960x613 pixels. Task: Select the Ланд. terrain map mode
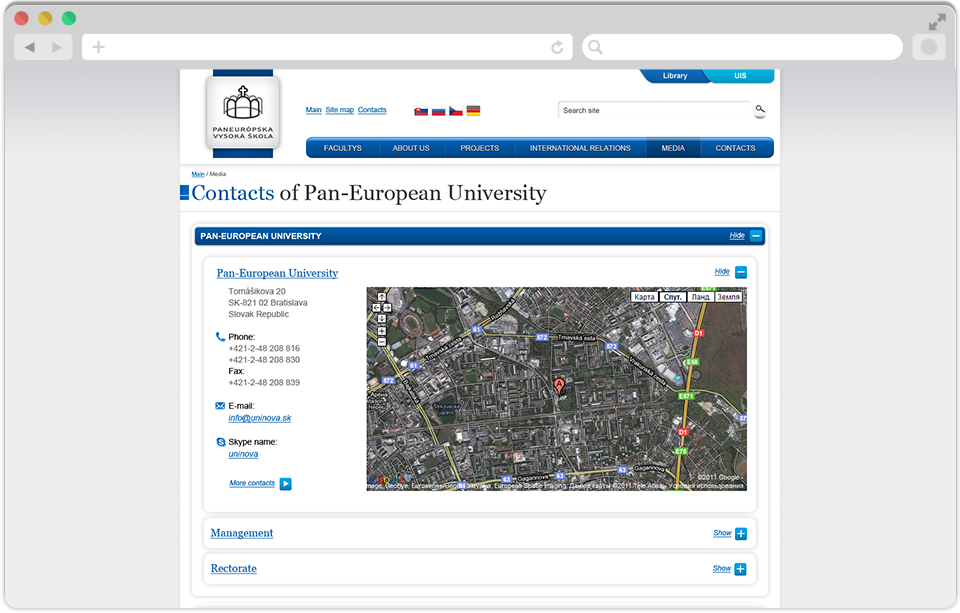(701, 297)
